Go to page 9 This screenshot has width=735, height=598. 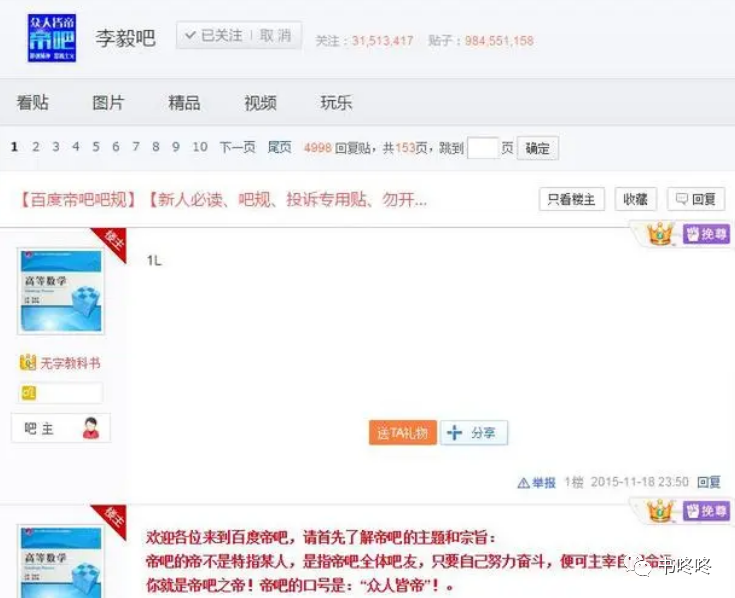pyautogui.click(x=176, y=147)
